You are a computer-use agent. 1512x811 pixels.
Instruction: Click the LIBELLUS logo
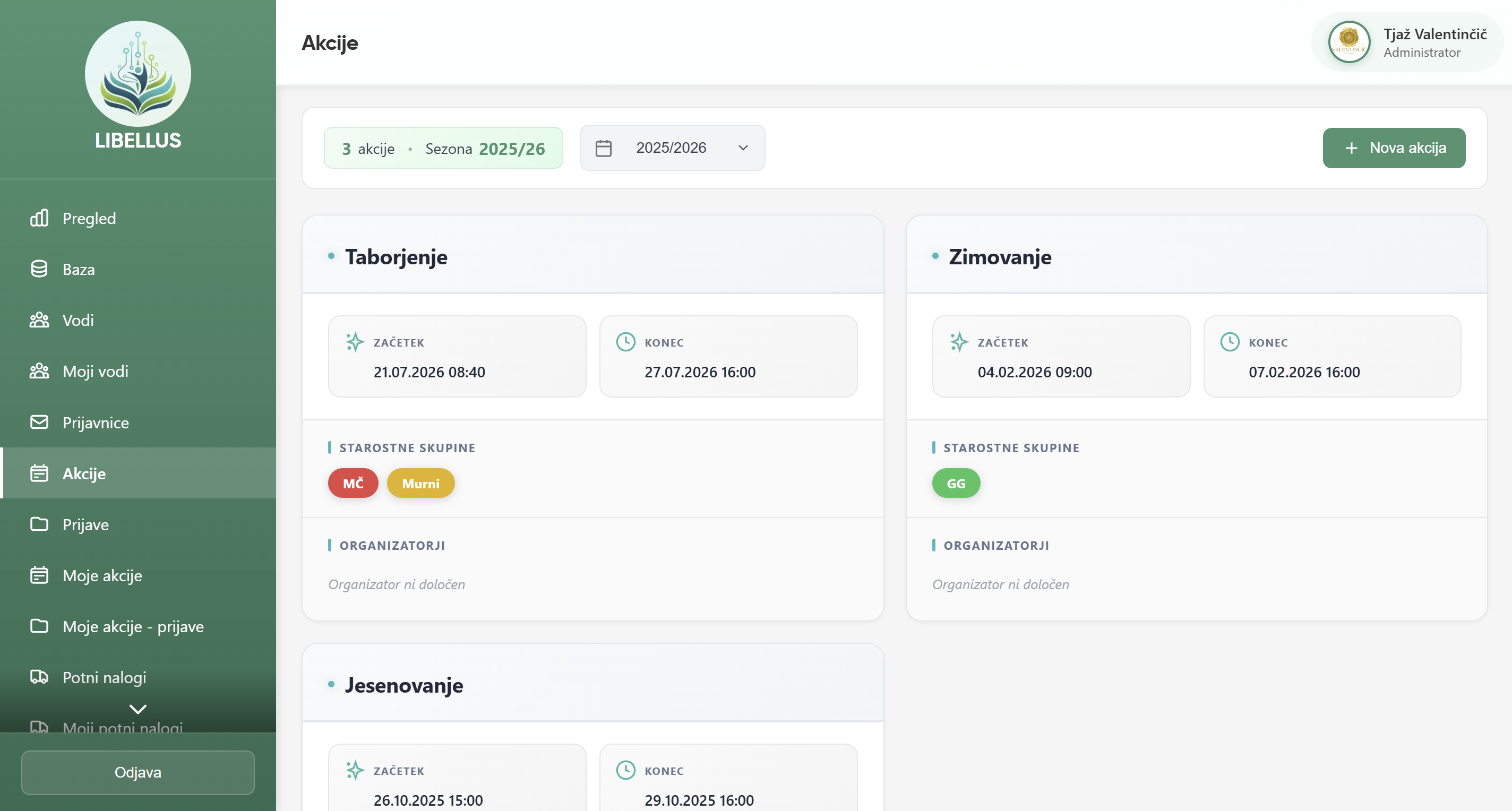pos(138,73)
